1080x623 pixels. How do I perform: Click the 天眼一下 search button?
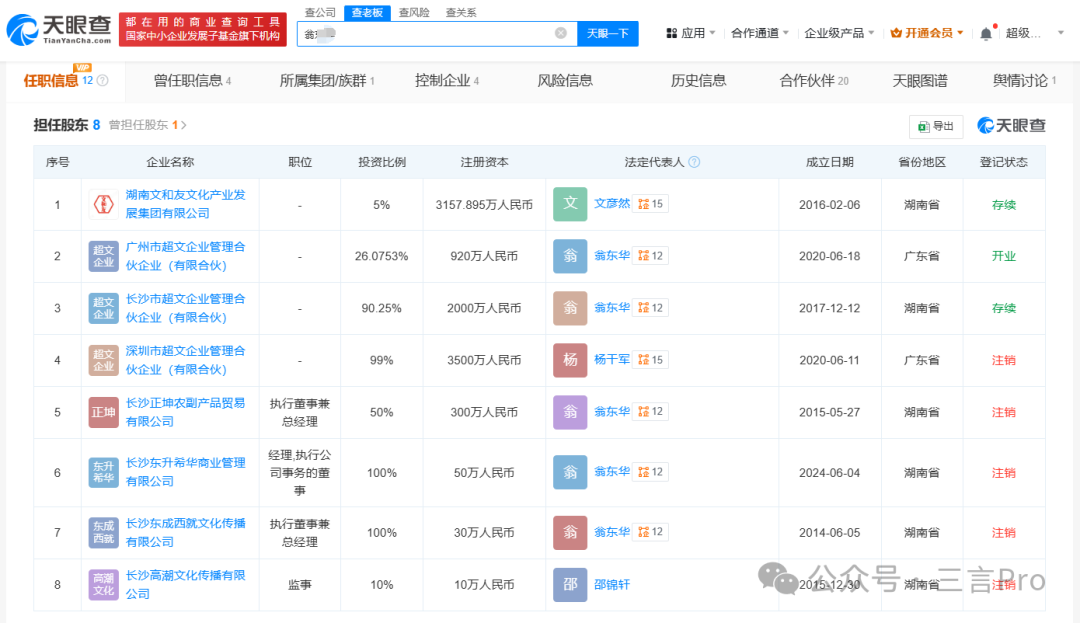(x=607, y=33)
